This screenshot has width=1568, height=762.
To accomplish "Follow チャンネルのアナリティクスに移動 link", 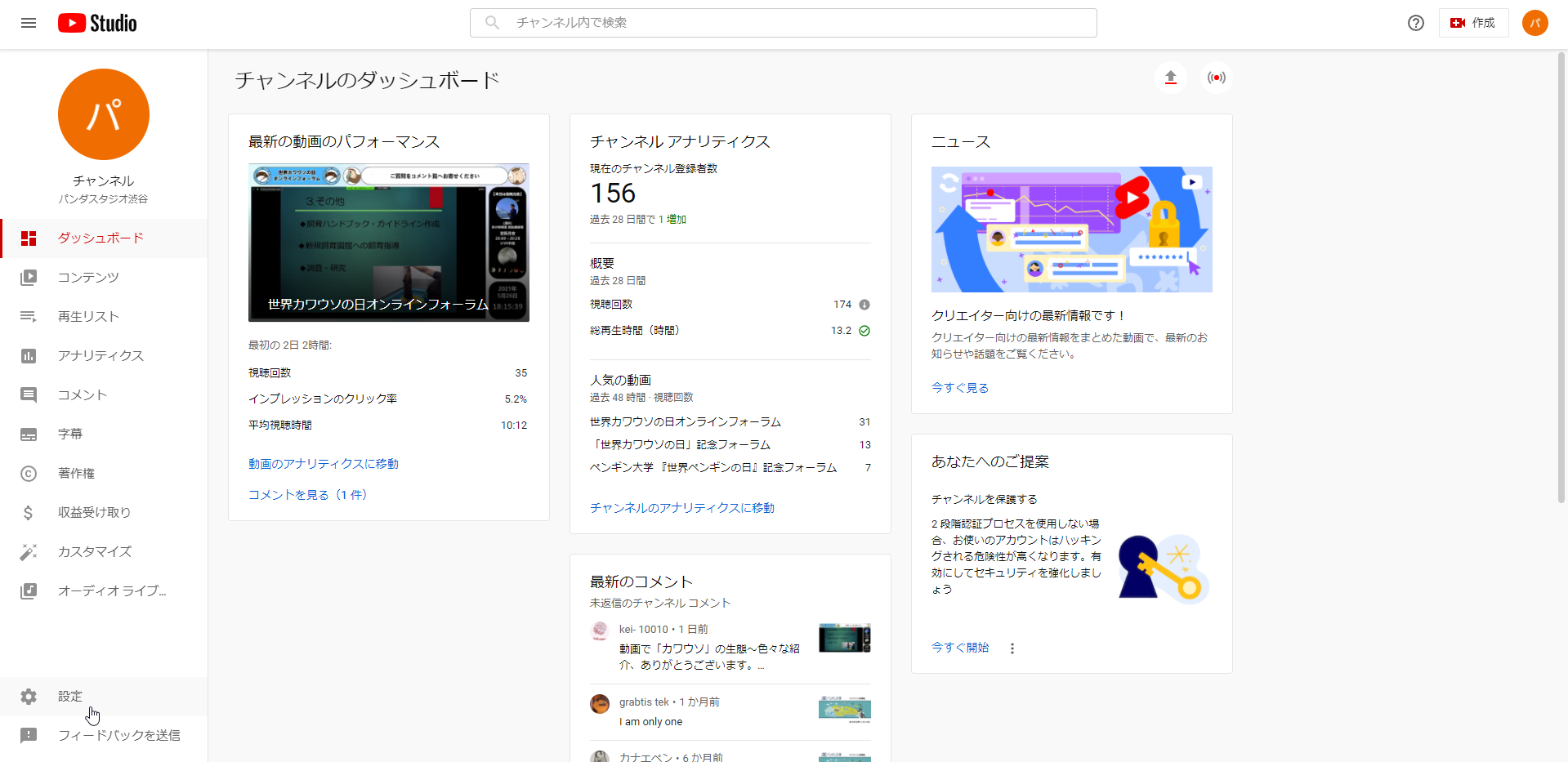I will pos(682,508).
